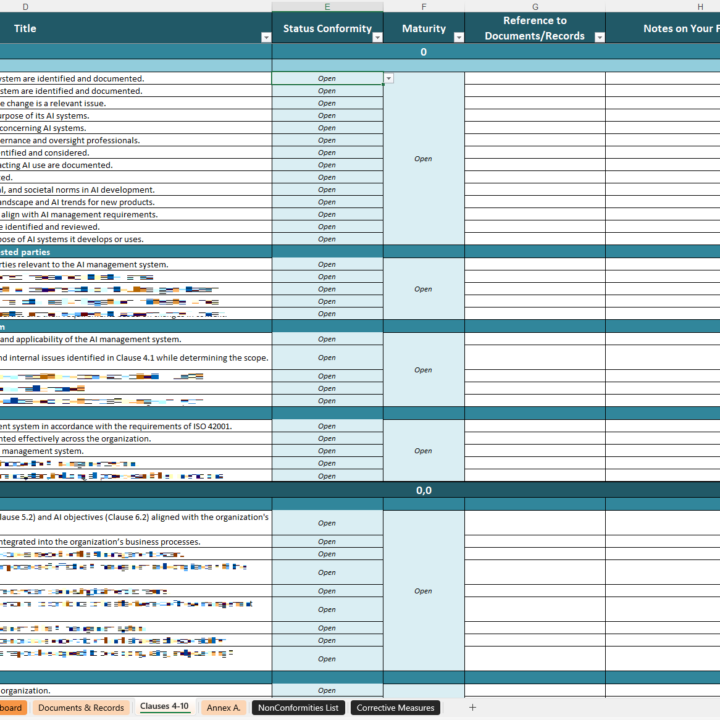Select status cell for 'governance and oversight professionals' row

click(x=327, y=141)
